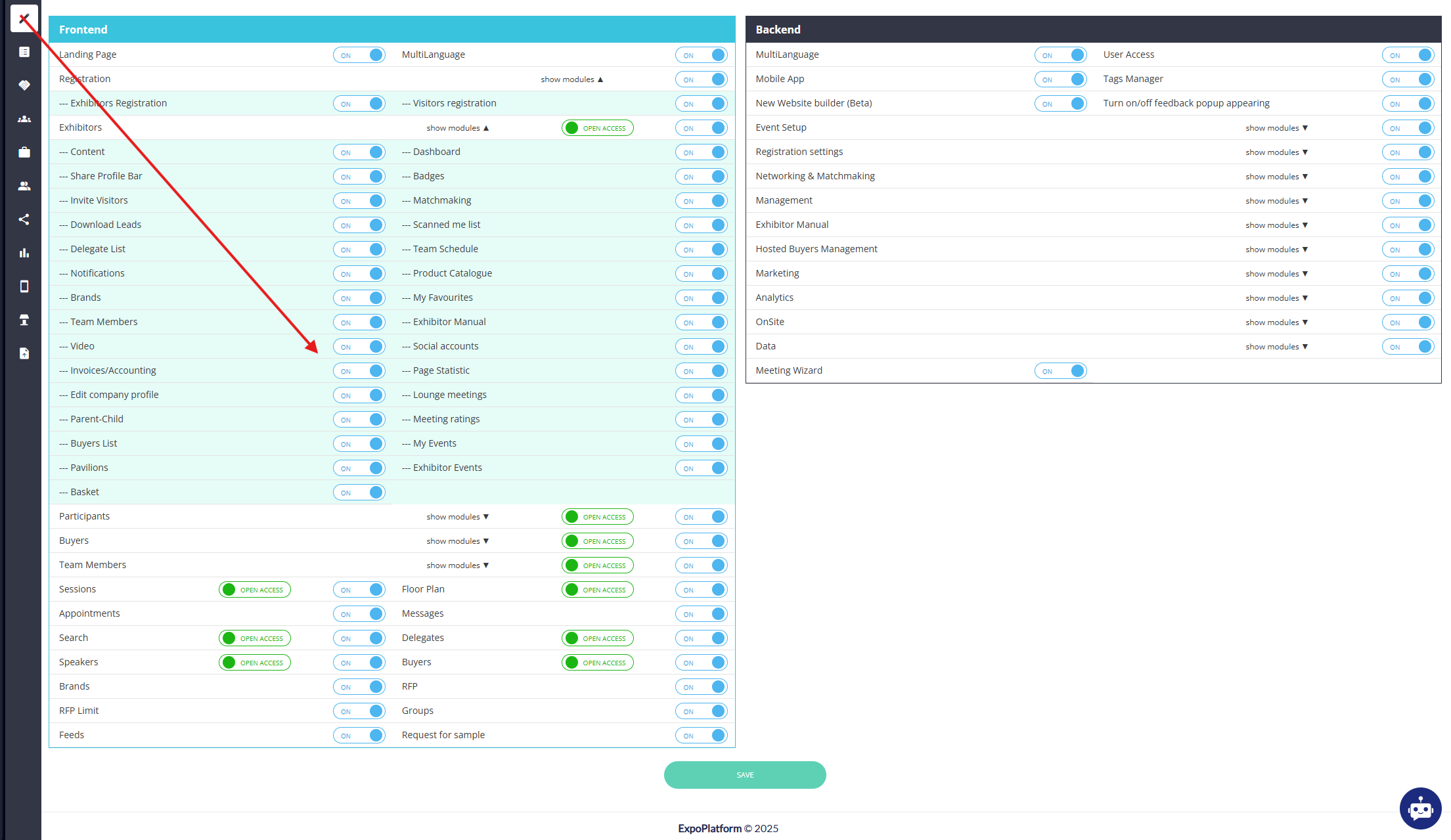Viewport: 1451px width, 840px height.
Task: Open the bar chart analytics icon in the sidebar
Action: click(24, 253)
